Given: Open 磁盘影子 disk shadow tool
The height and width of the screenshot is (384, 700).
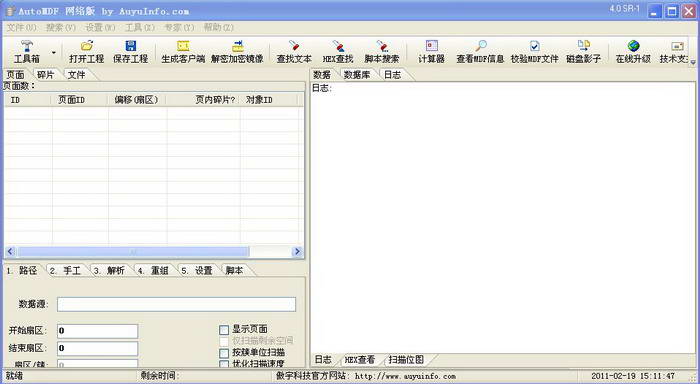Looking at the screenshot, I should tap(583, 51).
